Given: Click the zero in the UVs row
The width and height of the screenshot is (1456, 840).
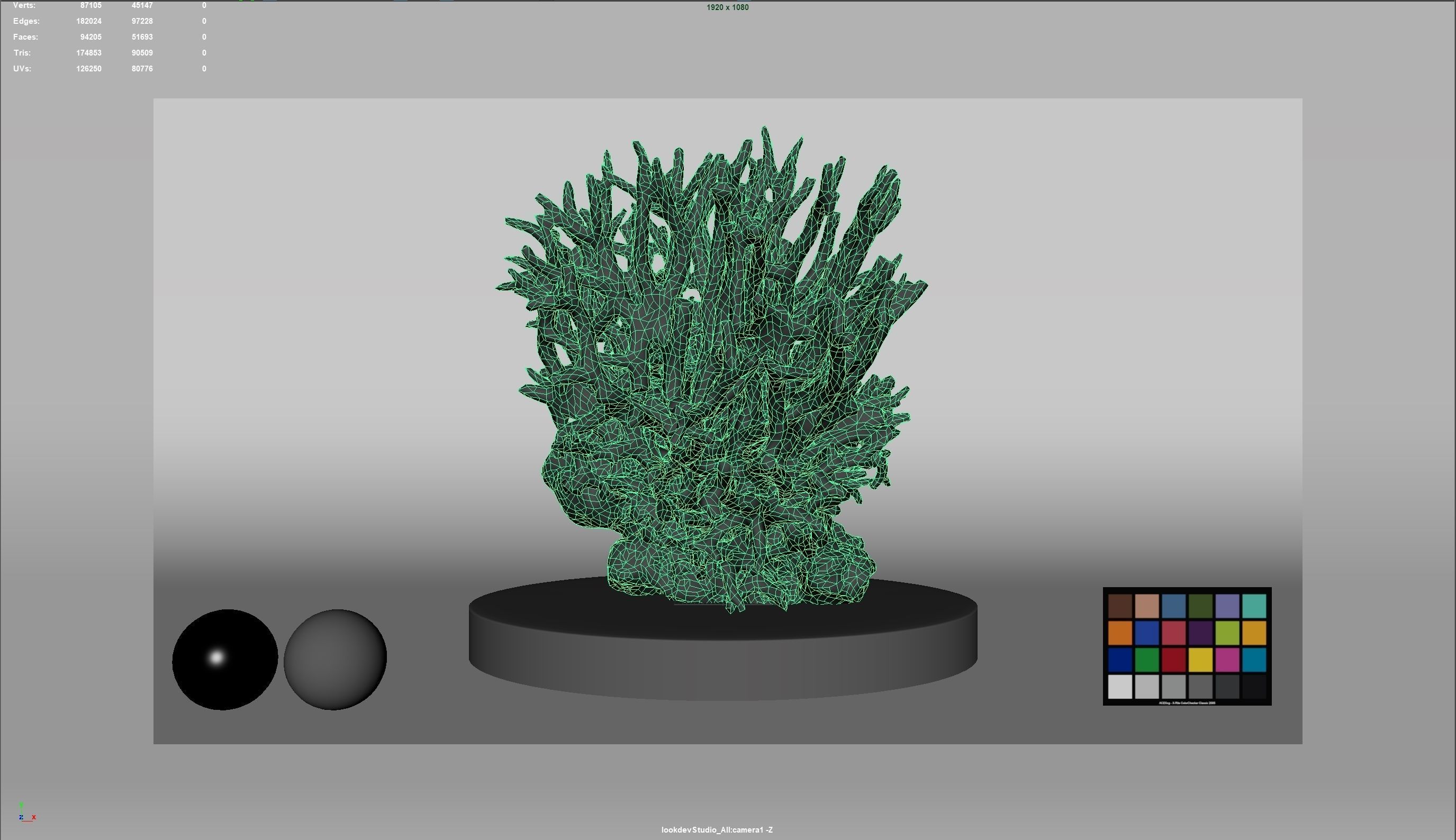Looking at the screenshot, I should coord(204,69).
